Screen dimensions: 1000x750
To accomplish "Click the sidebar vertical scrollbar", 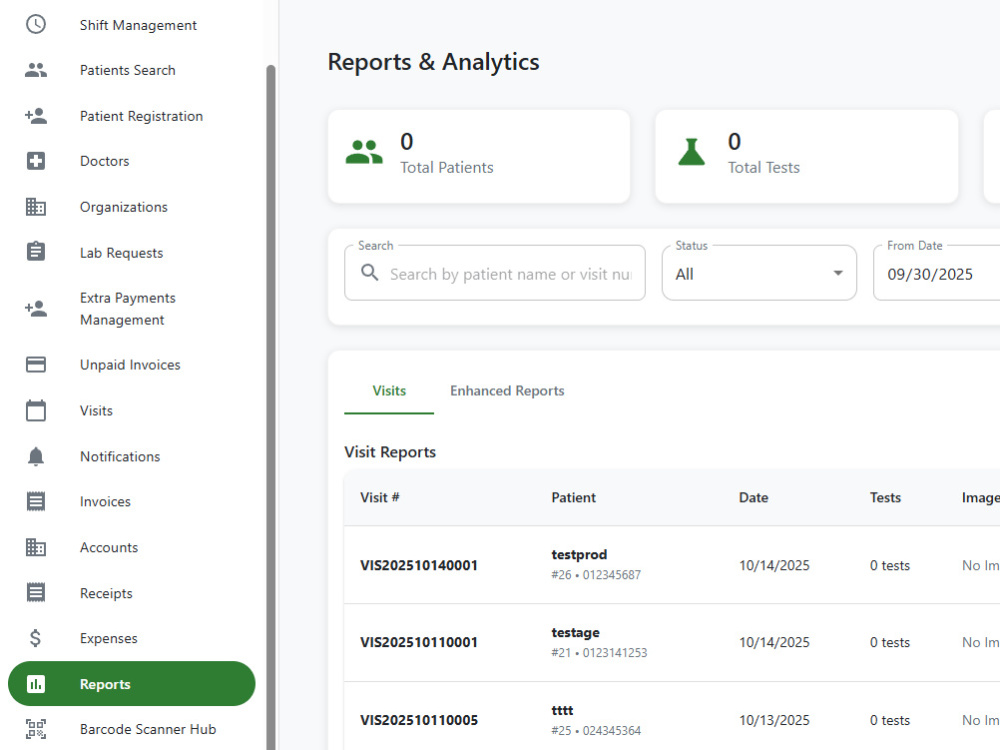I will coord(271,407).
